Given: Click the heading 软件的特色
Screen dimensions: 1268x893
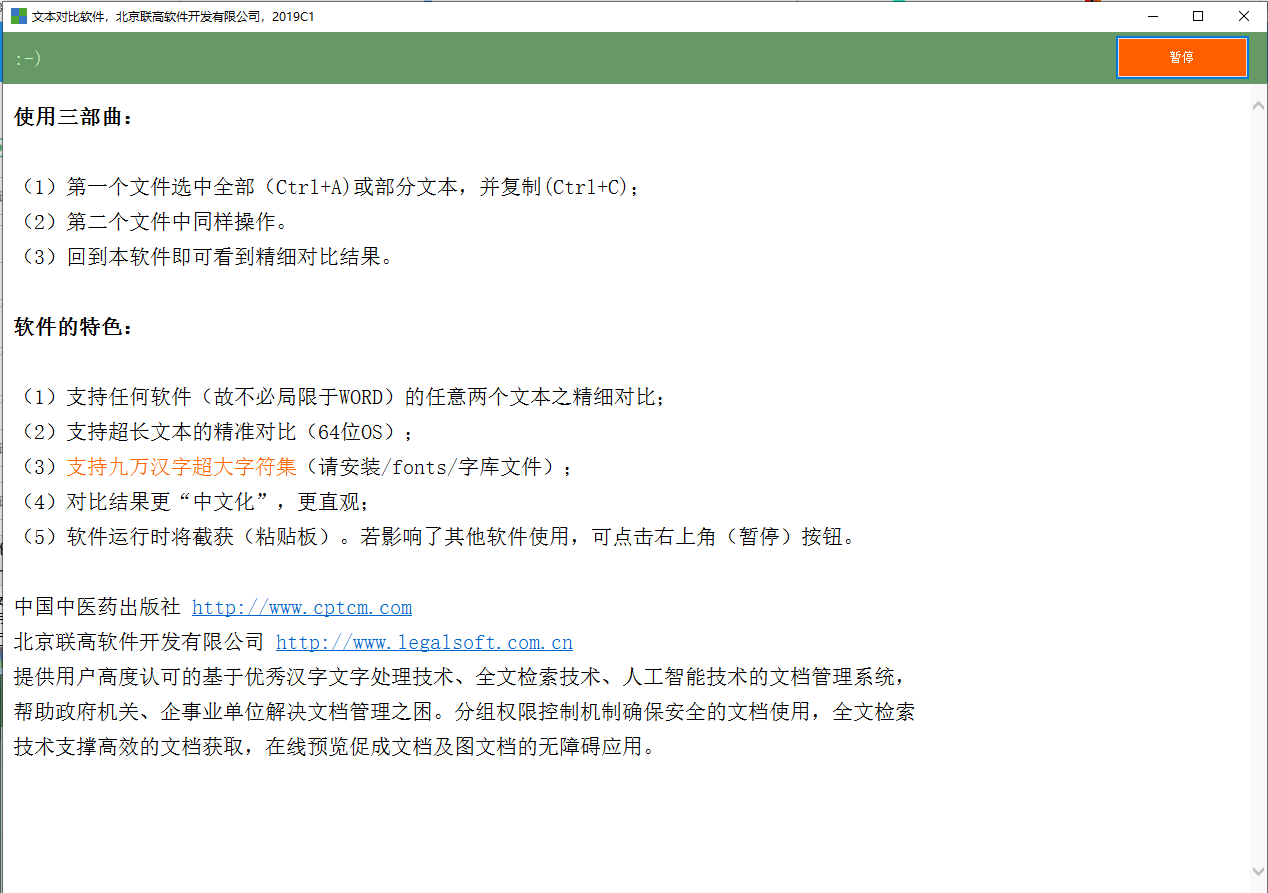Looking at the screenshot, I should pos(73,327).
